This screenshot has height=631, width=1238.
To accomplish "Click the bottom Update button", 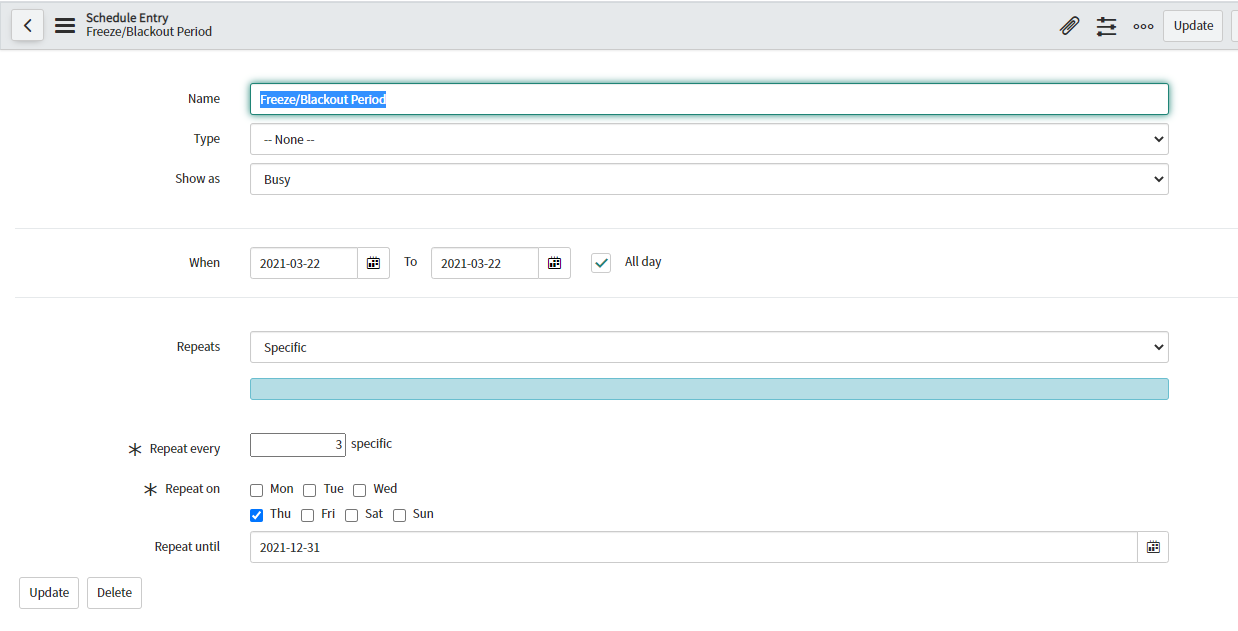I will point(48,592).
